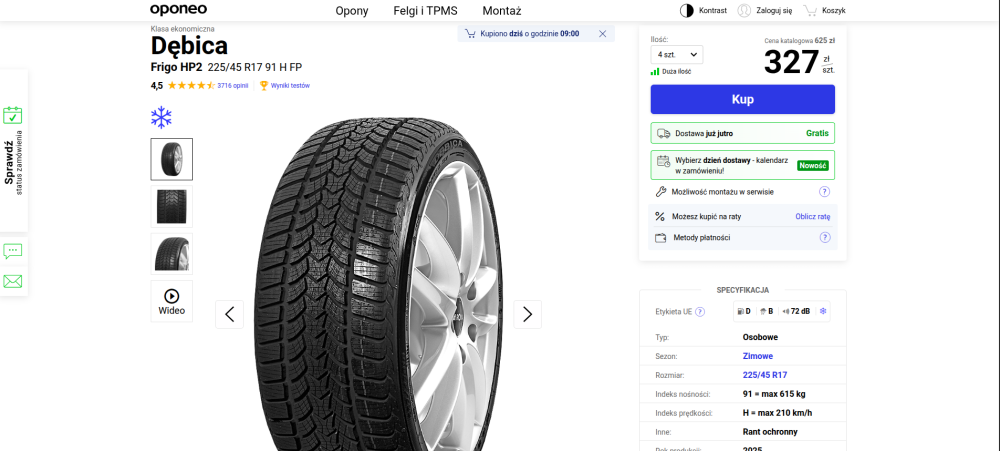Open the chat bubble side icon
This screenshot has height=451, width=1000.
[13, 250]
